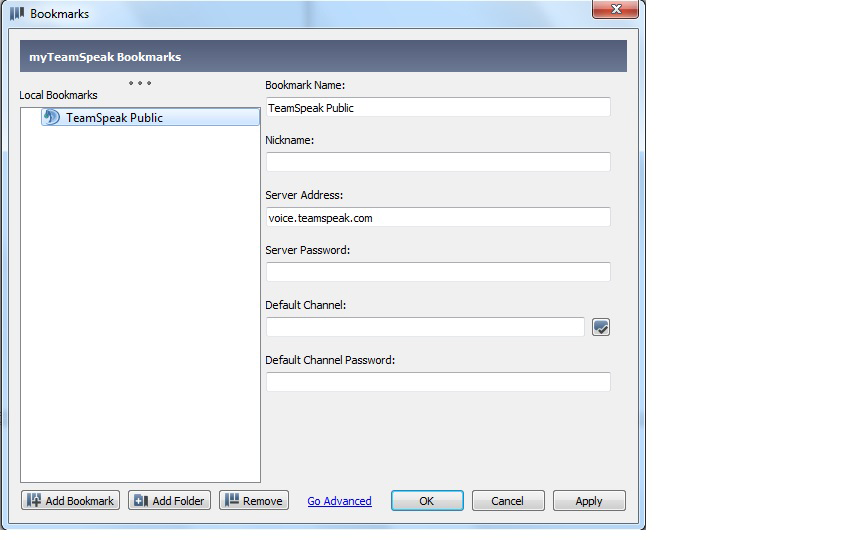Click the three-dot handle above Local Bookmarks
864x540 pixels.
(140, 84)
